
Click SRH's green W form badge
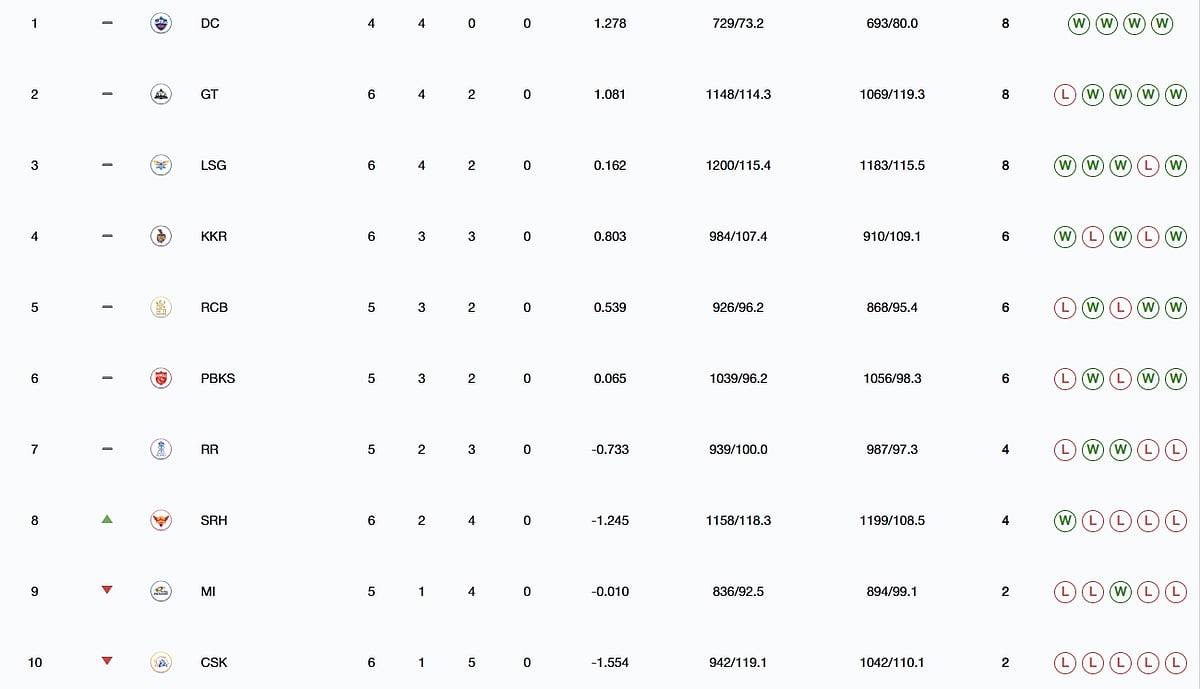[x=1066, y=520]
